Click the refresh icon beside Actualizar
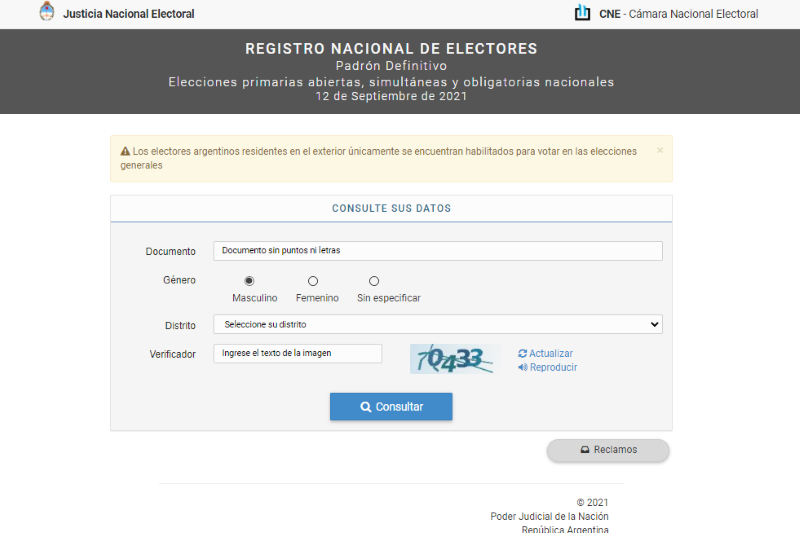 [x=522, y=354]
